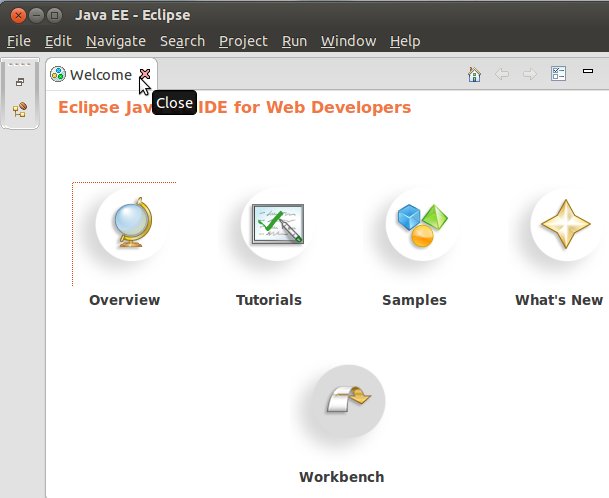Viewport: 609px width, 498px height.
Task: Go to the Workbench arrow icon
Action: tap(349, 400)
